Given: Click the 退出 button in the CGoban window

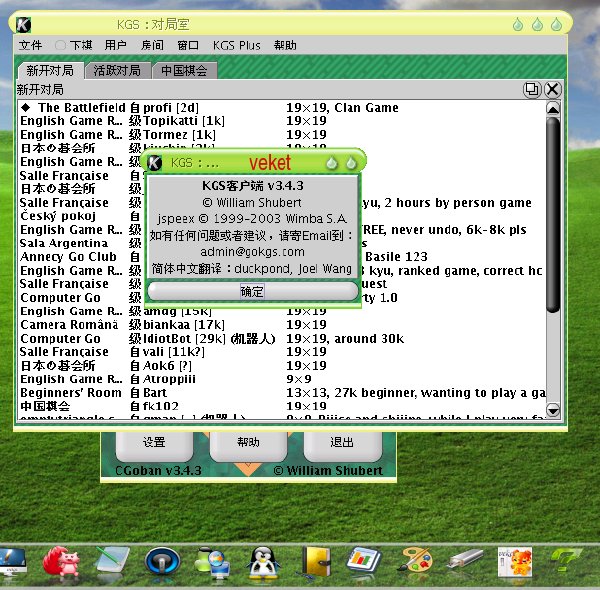Looking at the screenshot, I should [x=342, y=443].
